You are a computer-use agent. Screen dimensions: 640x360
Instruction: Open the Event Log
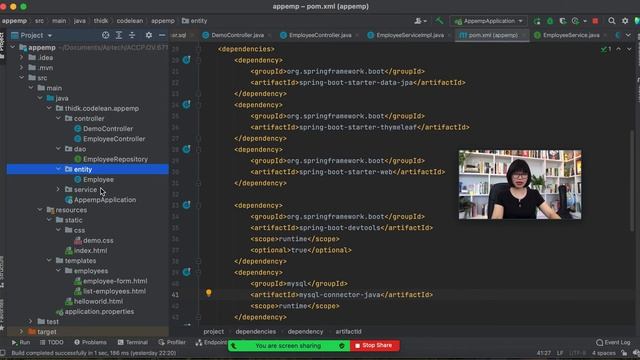[x=613, y=342]
